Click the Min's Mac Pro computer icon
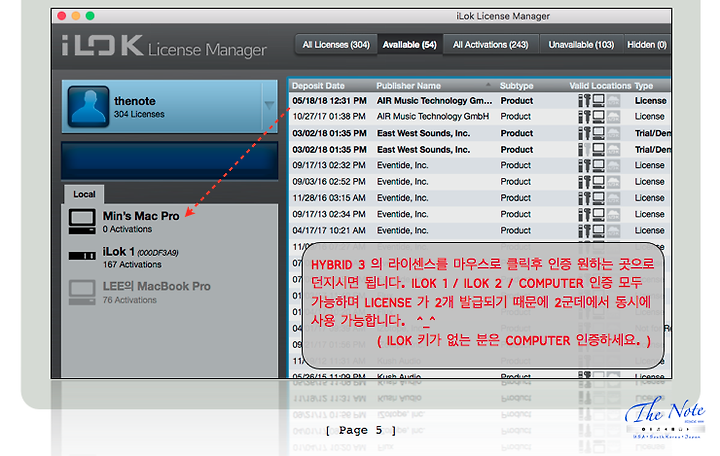The image size is (720, 456). click(x=82, y=222)
